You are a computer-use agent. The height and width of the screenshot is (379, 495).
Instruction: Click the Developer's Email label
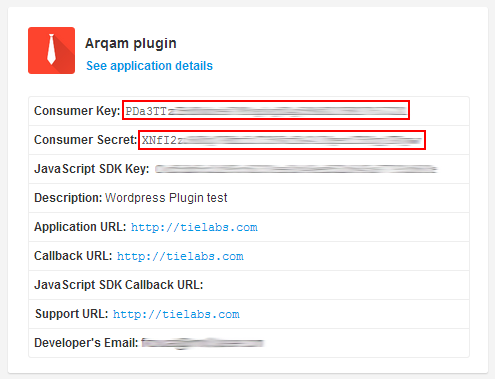coord(86,343)
